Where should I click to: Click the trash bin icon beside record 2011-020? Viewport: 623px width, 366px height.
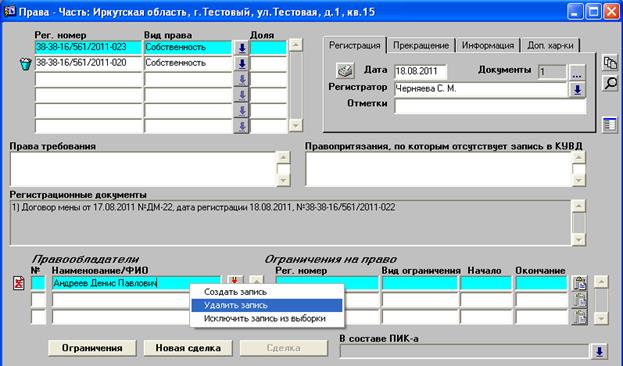(x=25, y=64)
